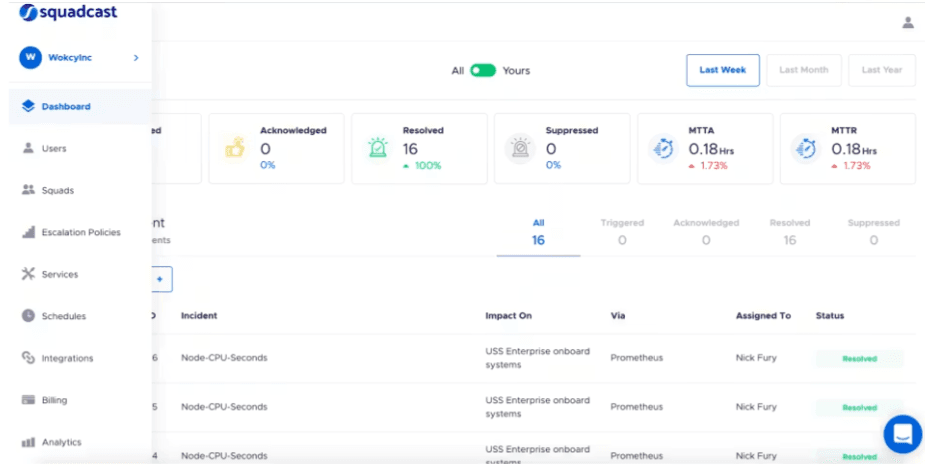The height and width of the screenshot is (471, 925).
Task: Open the WokcyInc organization avatar
Action: (30, 58)
